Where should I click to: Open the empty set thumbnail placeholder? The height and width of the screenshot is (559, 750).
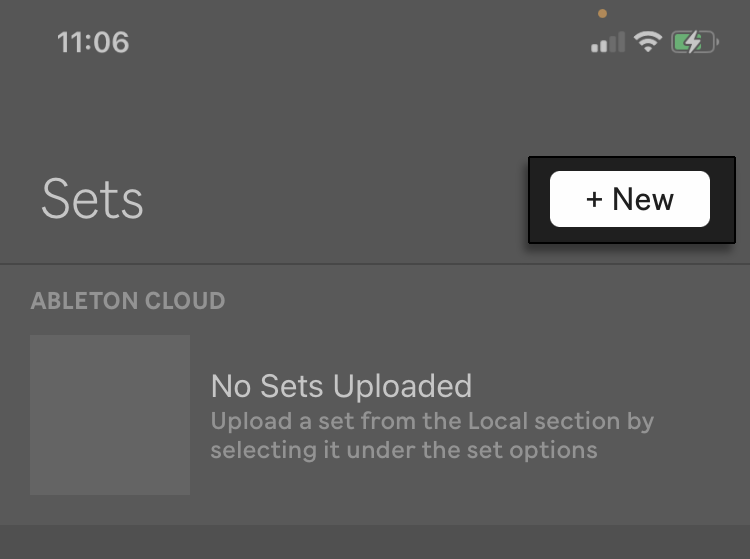(x=110, y=415)
